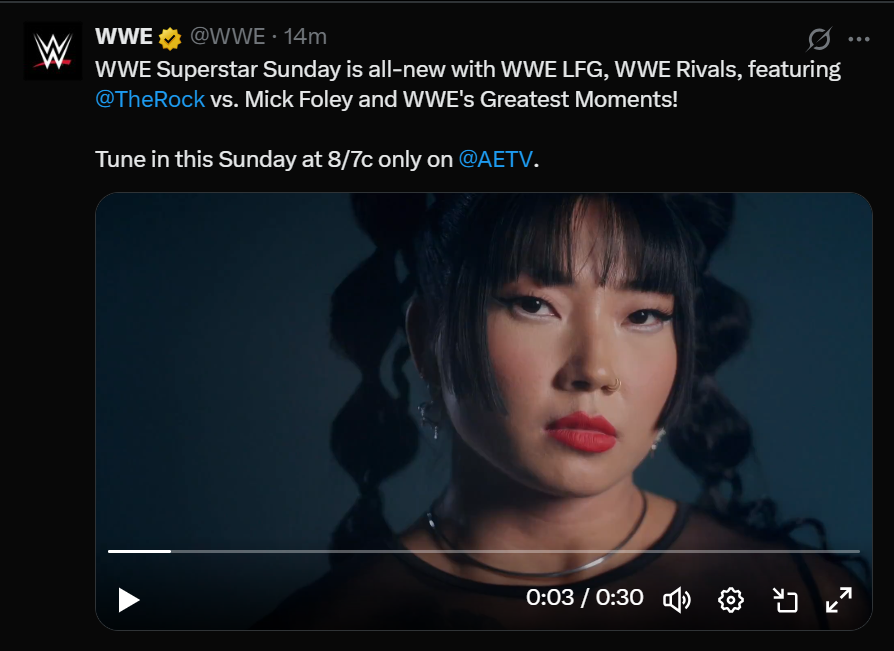Click the 'Tune in this Sunday' line
Screen dimensions: 894x651
pos(316,159)
